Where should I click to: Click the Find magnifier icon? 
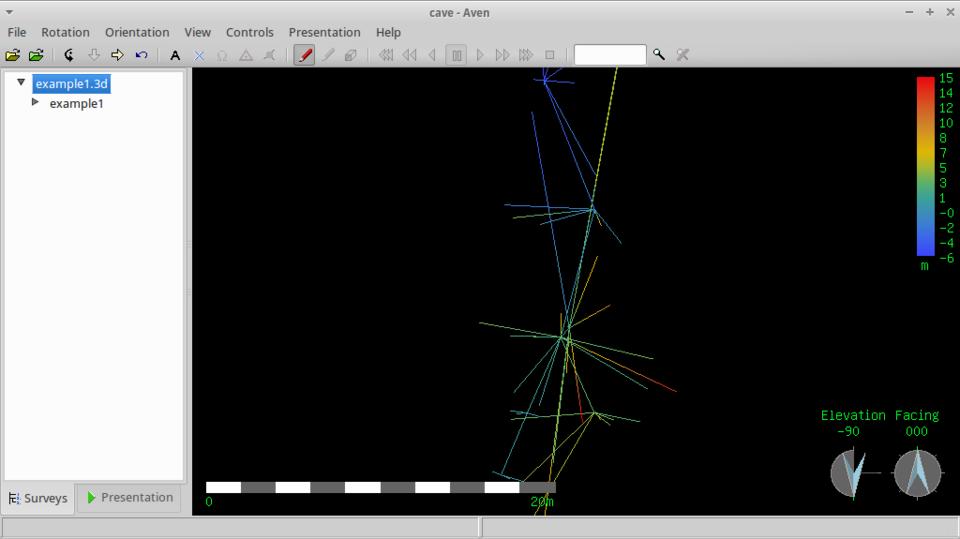659,55
